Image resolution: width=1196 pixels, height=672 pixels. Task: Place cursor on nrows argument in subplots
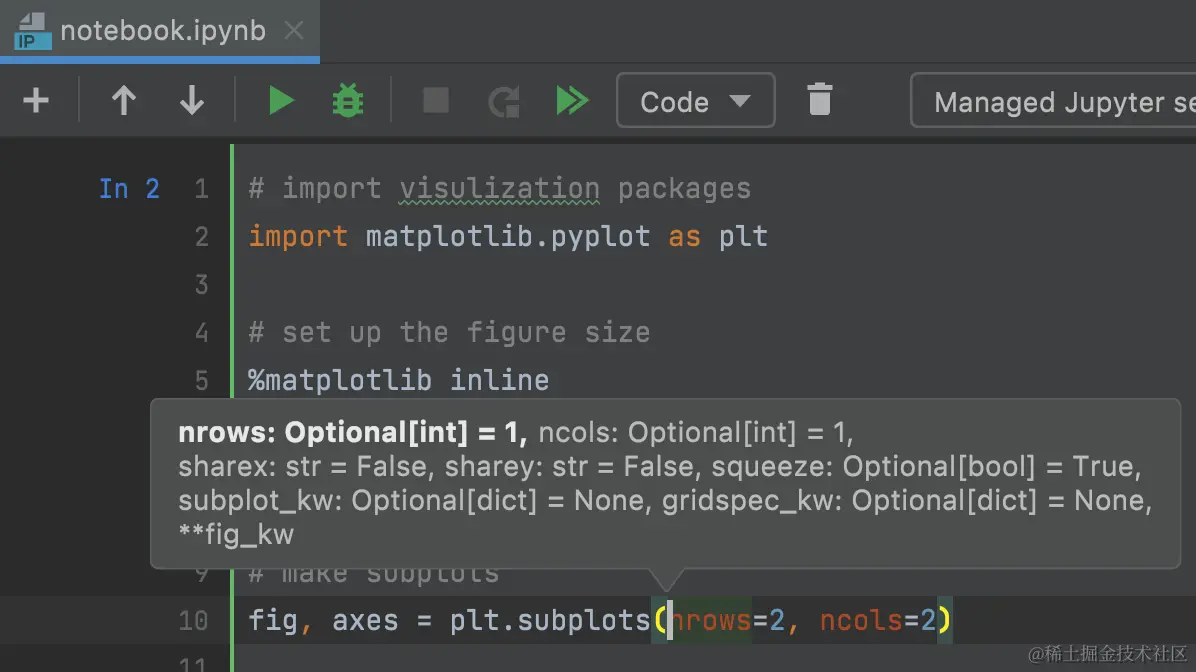click(711, 620)
